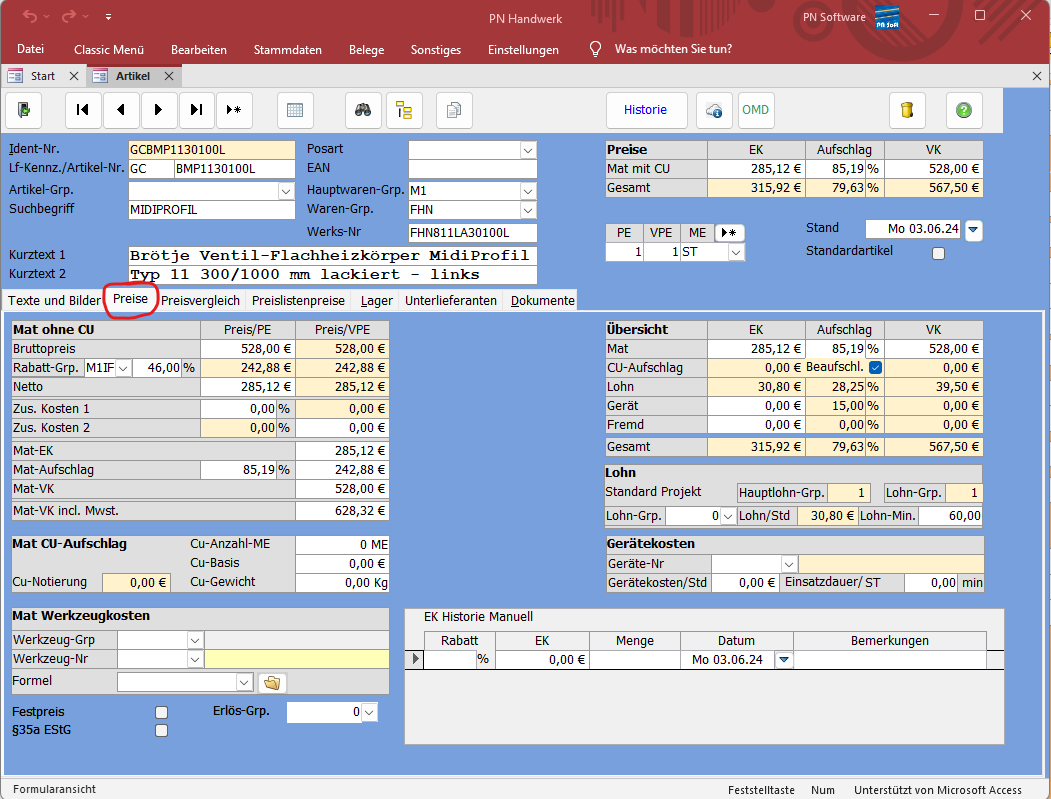1051x799 pixels.
Task: Click the Historie button
Action: pyautogui.click(x=645, y=110)
